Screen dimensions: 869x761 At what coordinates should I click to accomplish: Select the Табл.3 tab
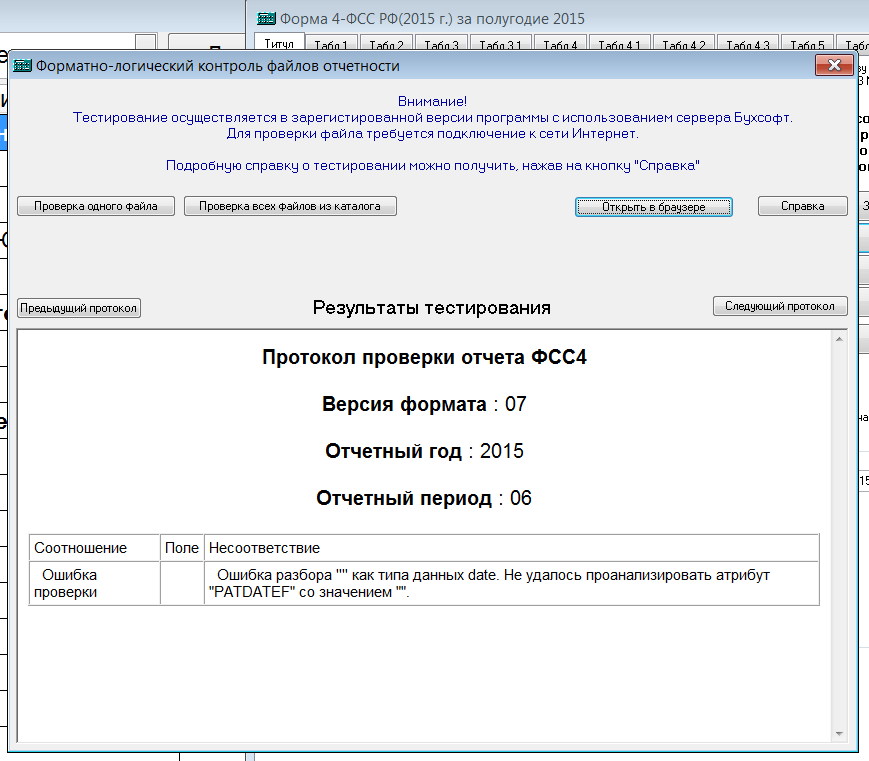pos(441,46)
